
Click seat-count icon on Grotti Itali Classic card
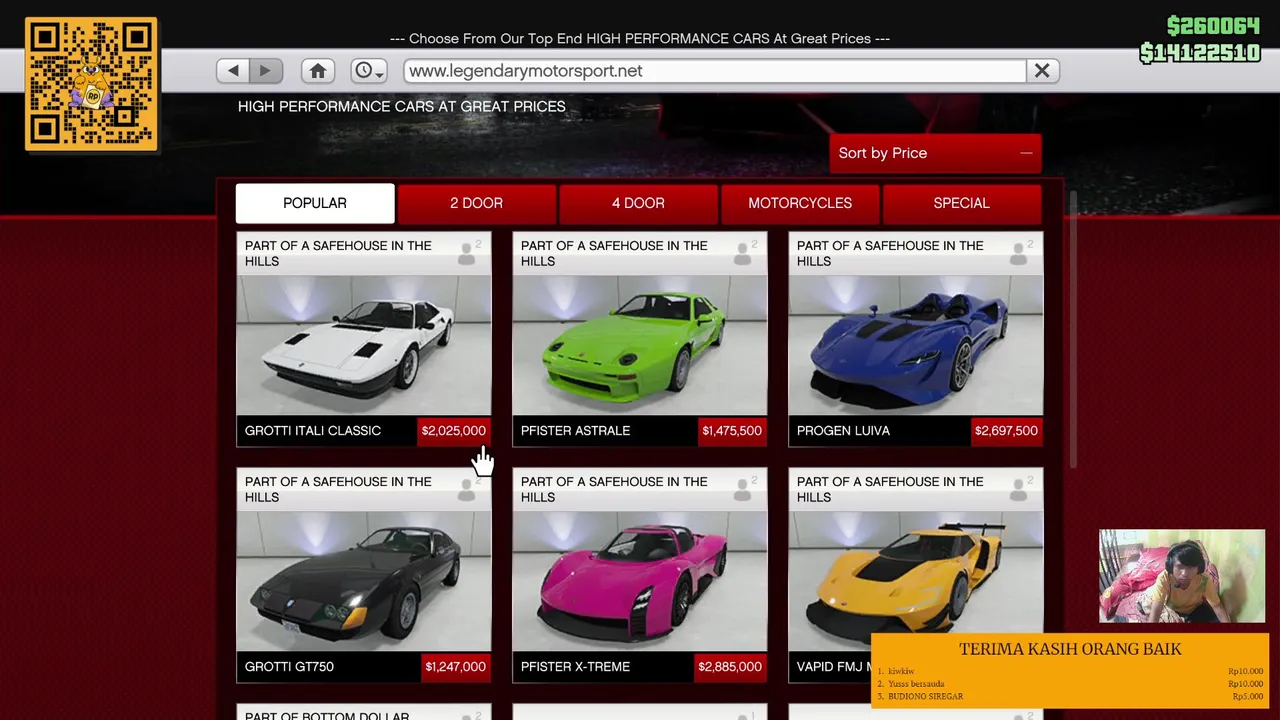468,253
